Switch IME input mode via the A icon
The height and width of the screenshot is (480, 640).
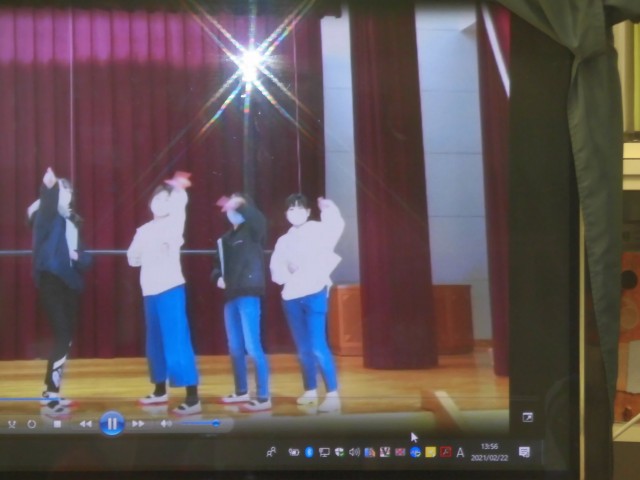click(460, 452)
